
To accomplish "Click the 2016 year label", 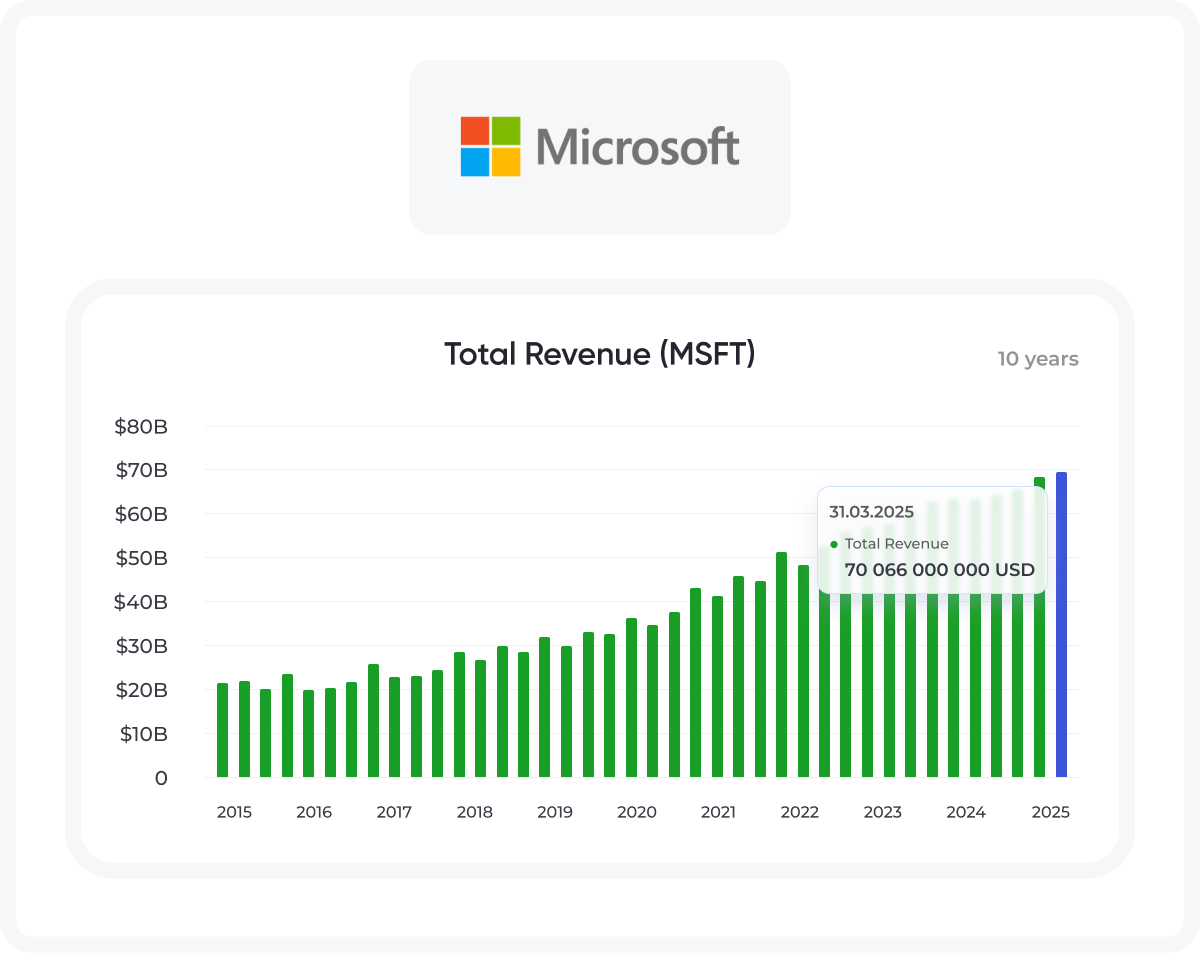I will pyautogui.click(x=314, y=812).
